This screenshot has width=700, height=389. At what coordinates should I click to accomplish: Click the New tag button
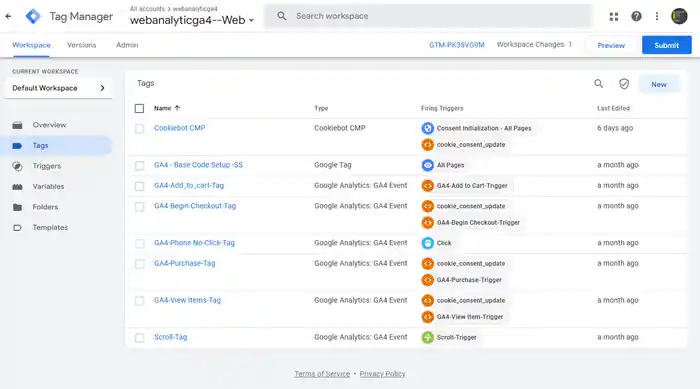tap(659, 84)
